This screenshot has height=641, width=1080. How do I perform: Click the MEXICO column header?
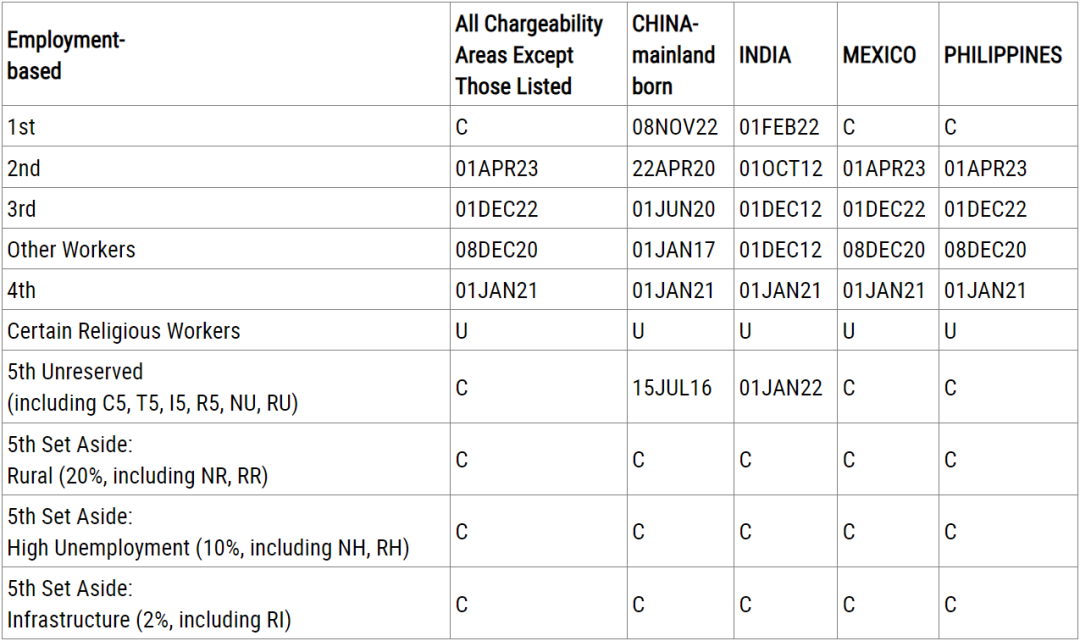pos(879,55)
